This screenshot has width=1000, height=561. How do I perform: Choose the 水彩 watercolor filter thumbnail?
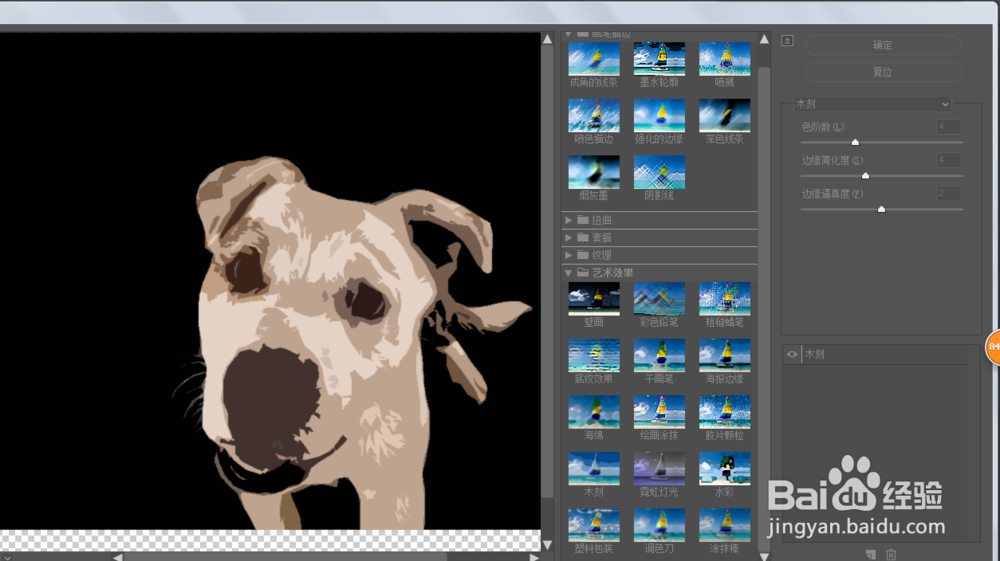tap(724, 469)
